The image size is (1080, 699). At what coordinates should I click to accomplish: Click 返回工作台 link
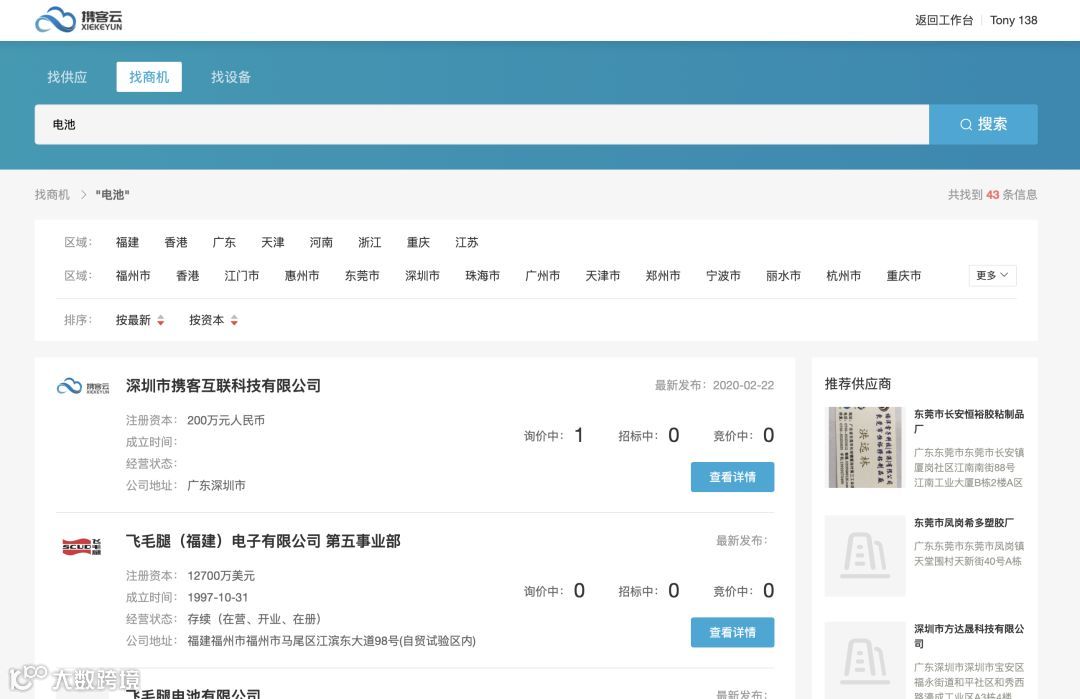tap(944, 20)
